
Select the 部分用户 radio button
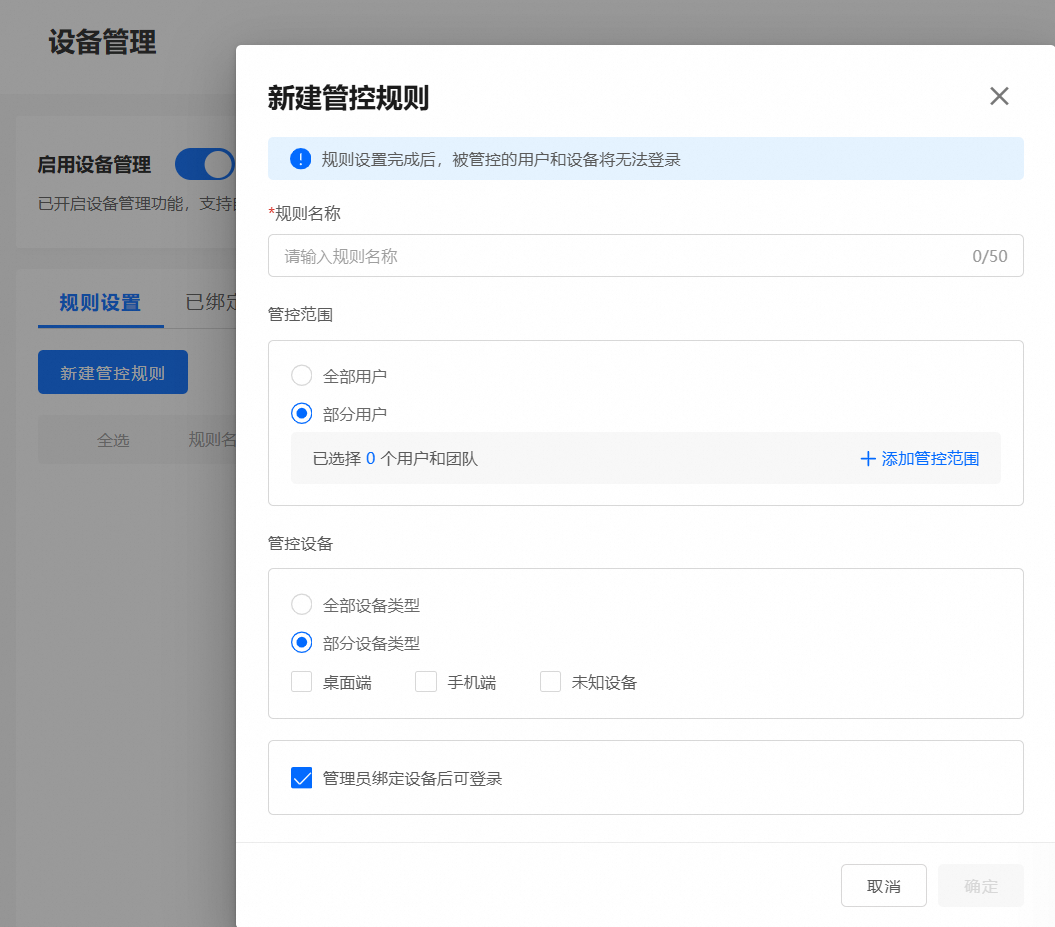point(301,413)
